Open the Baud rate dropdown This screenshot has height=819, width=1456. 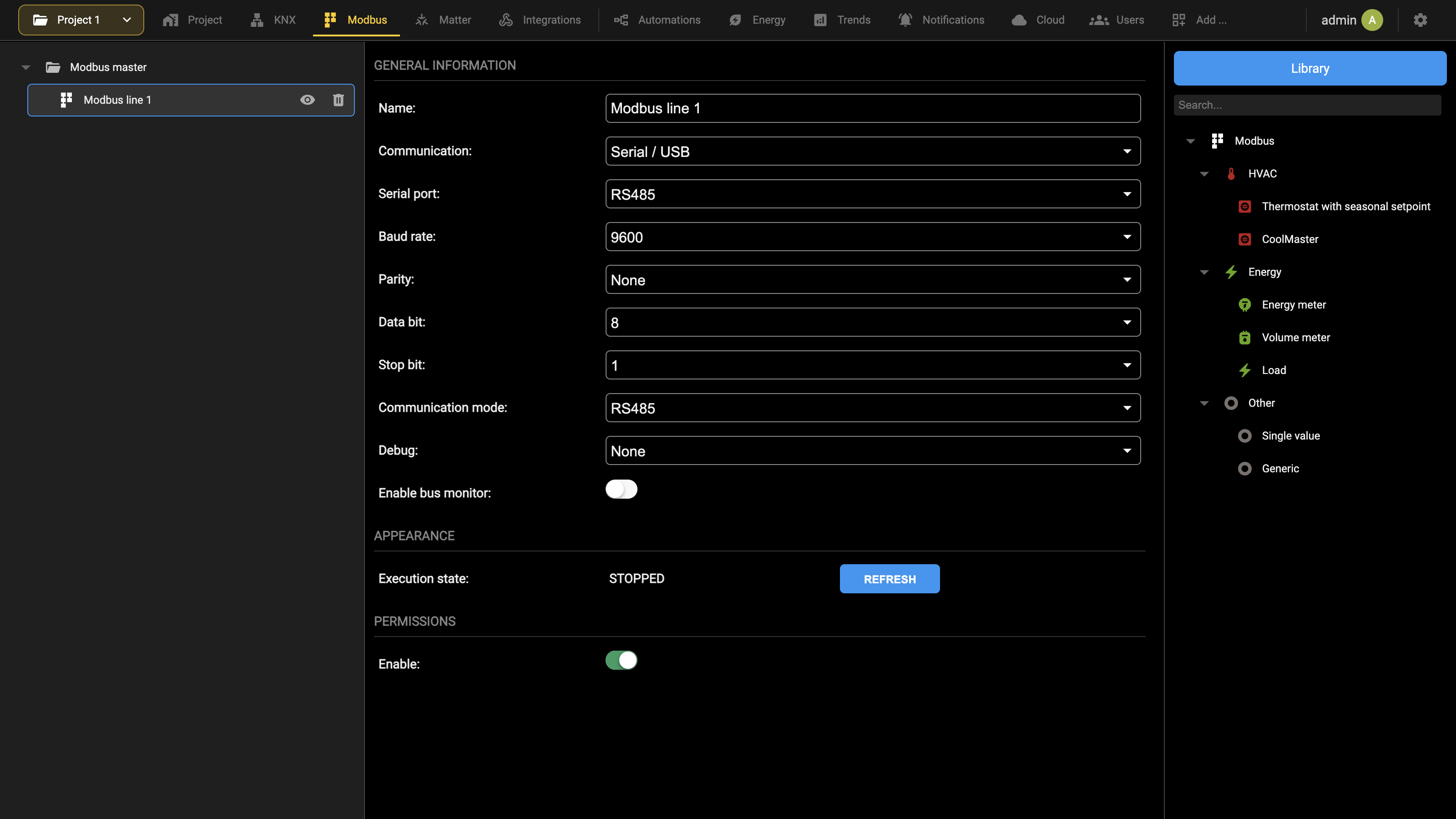coord(873,237)
